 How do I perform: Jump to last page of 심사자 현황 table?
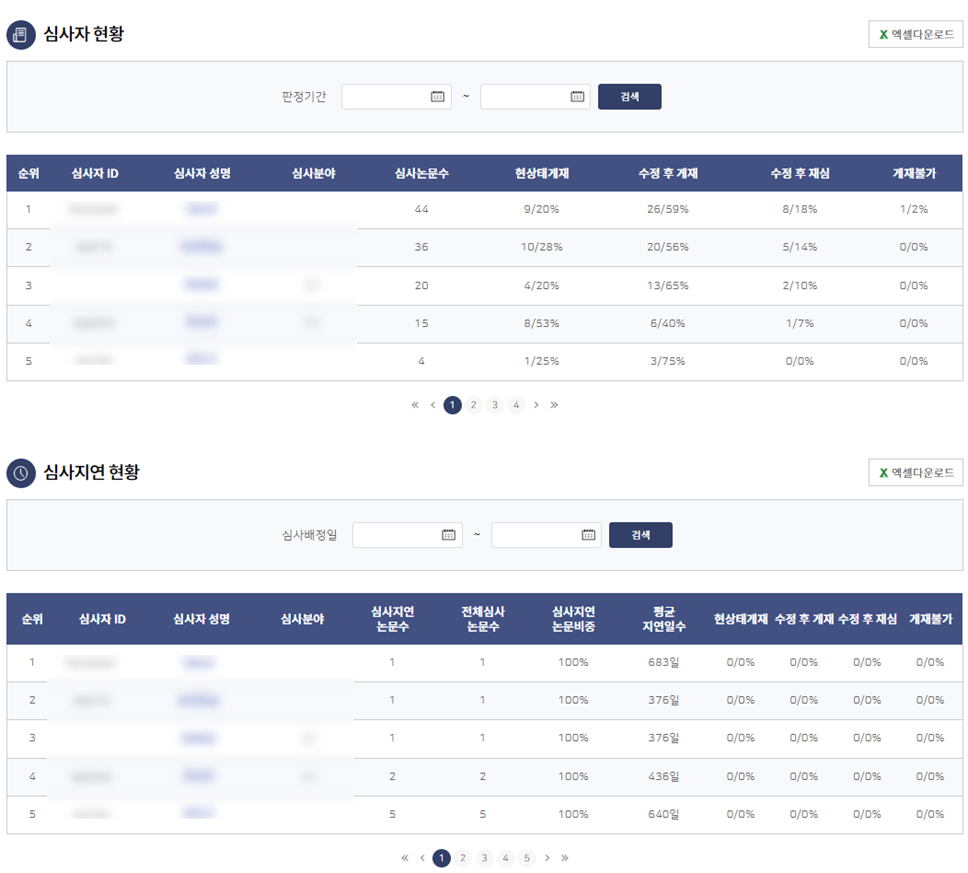click(554, 405)
